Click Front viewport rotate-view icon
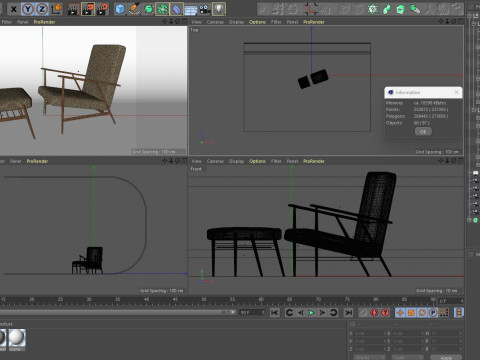 pyautogui.click(x=454, y=161)
